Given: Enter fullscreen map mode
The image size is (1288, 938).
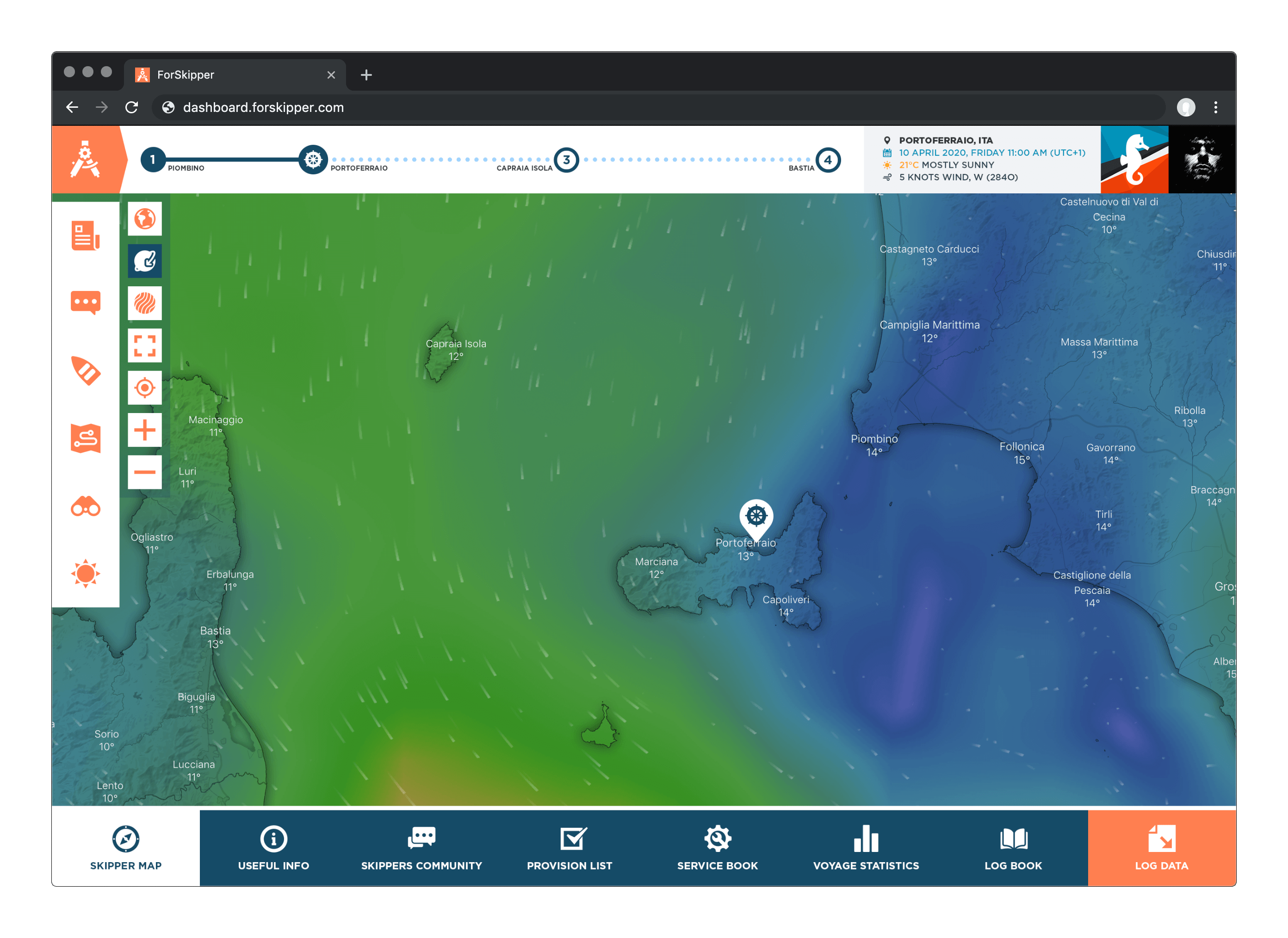Looking at the screenshot, I should 145,345.
